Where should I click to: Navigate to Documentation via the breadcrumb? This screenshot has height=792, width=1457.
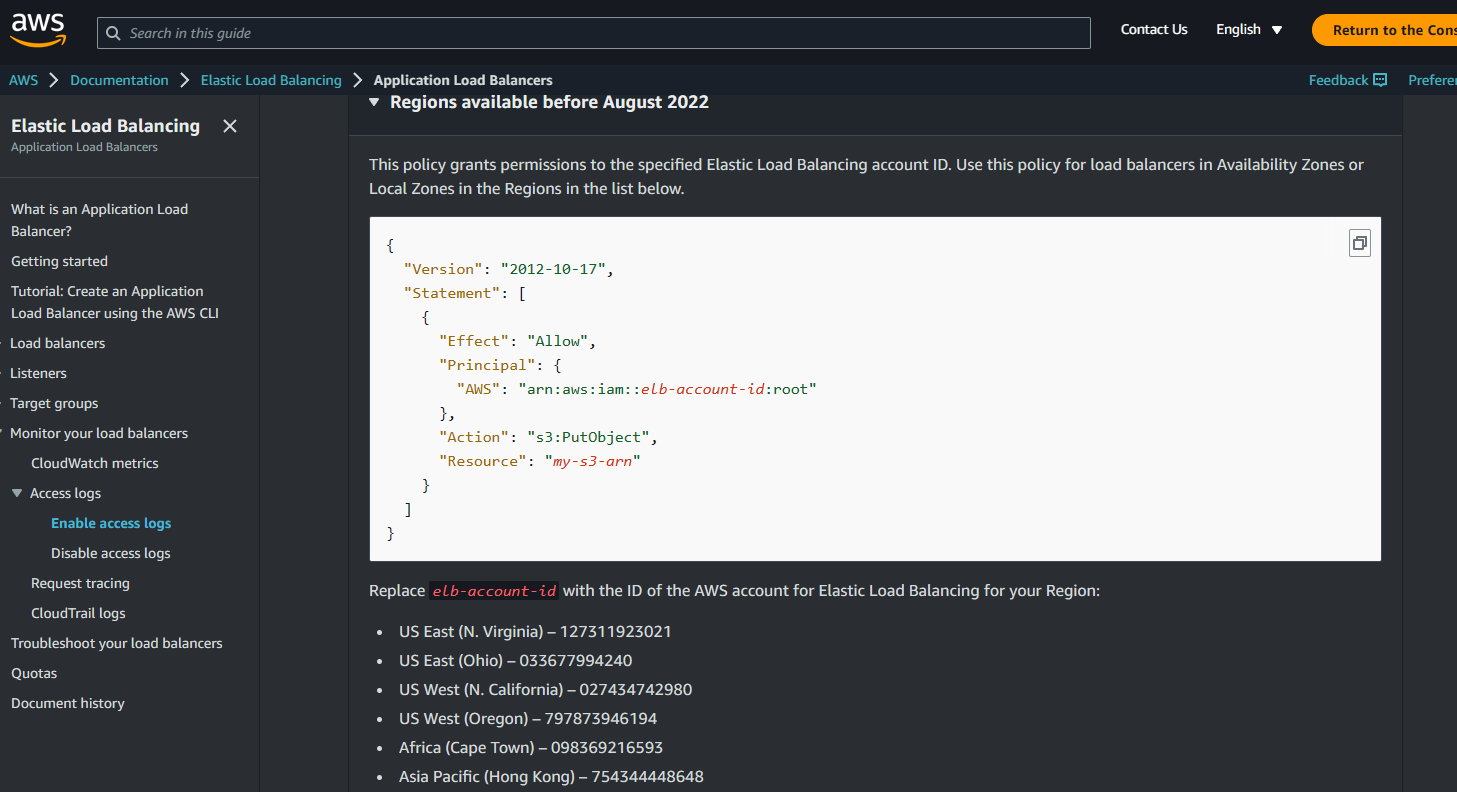[119, 79]
